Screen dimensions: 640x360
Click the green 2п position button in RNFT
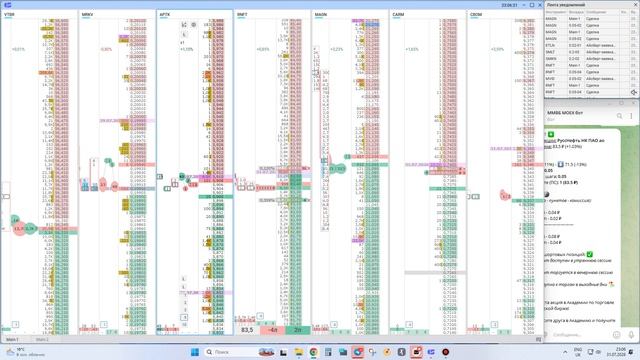(298, 330)
